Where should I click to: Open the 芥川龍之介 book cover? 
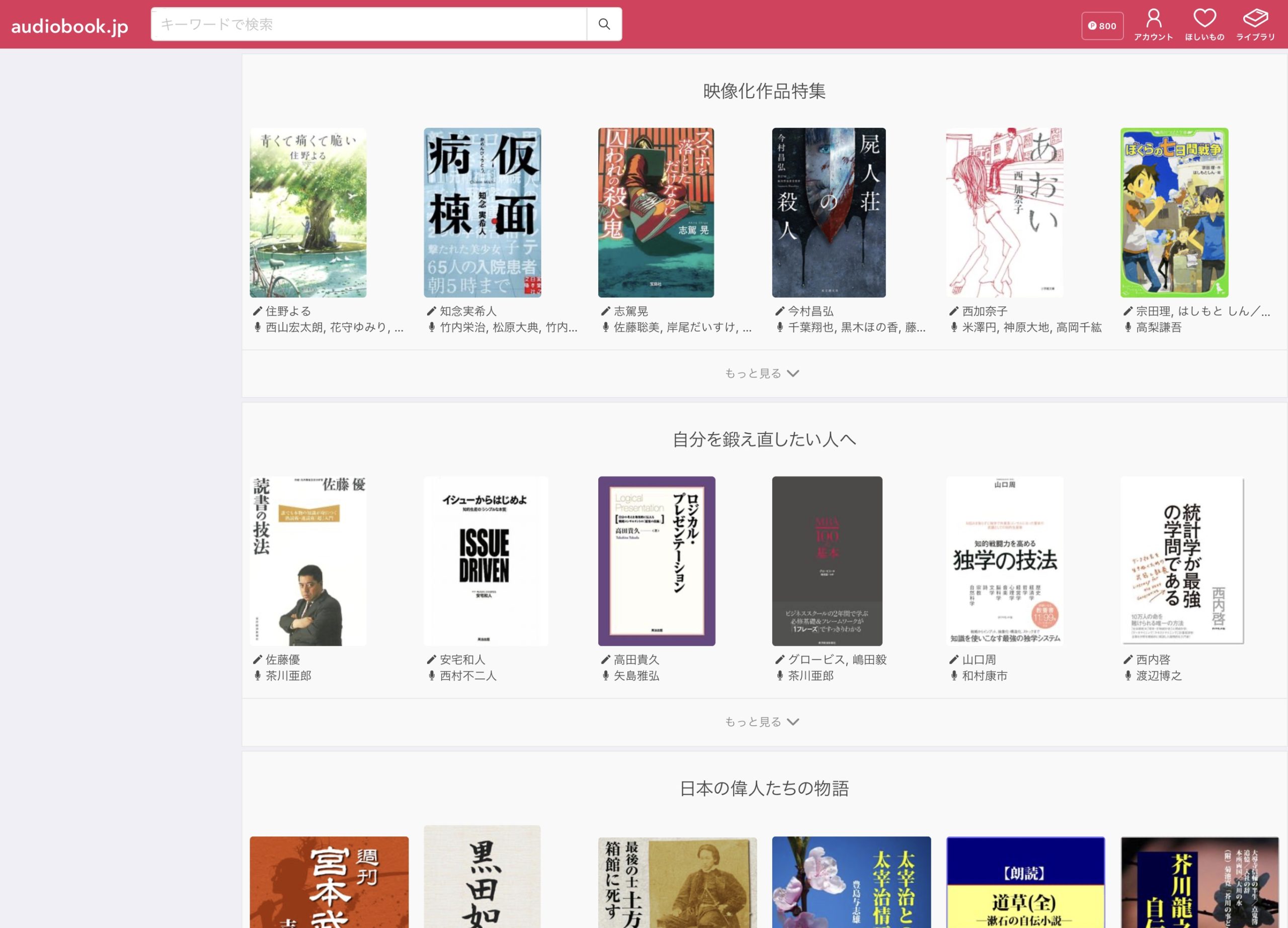[1199, 882]
